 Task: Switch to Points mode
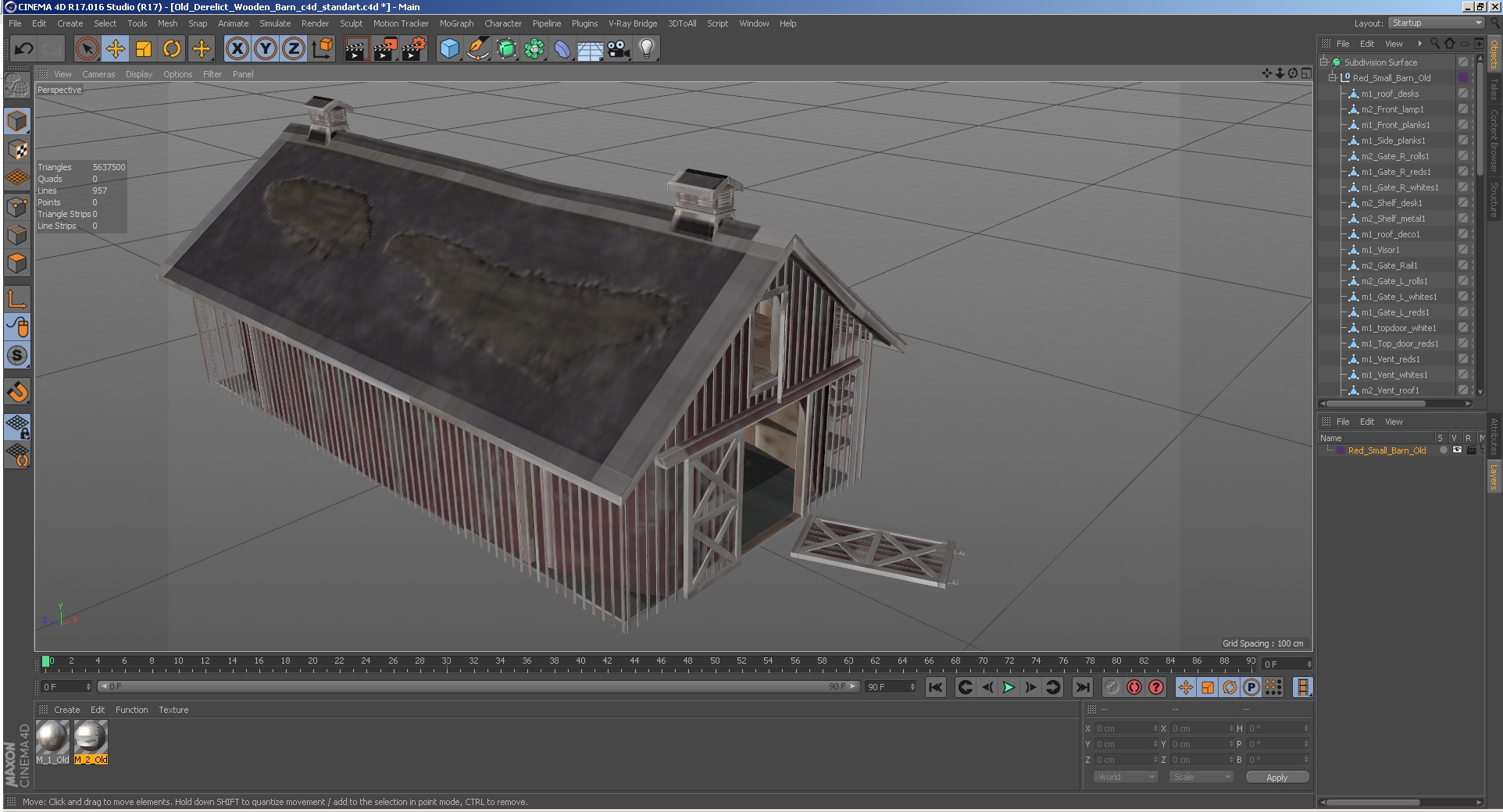(17, 206)
